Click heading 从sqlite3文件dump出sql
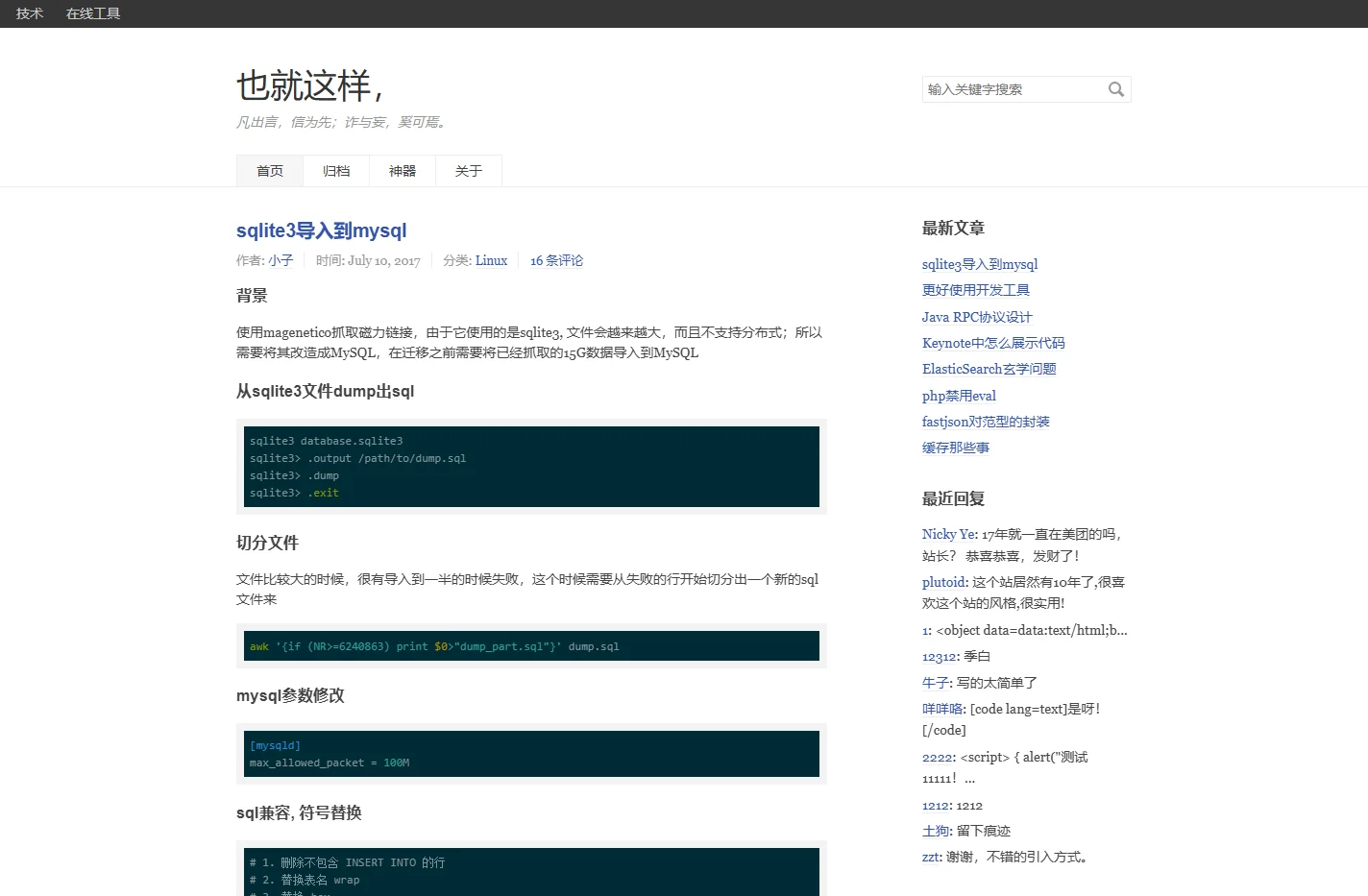Image resolution: width=1368 pixels, height=896 pixels. pyautogui.click(x=326, y=391)
